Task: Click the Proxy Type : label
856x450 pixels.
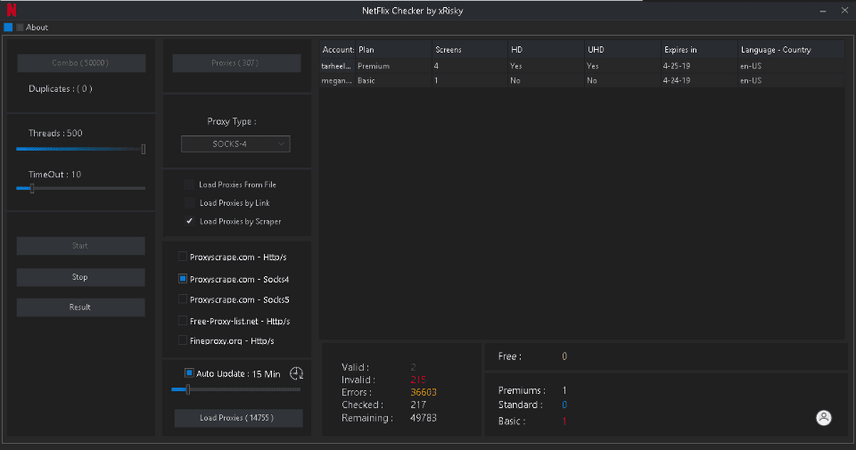Action: 231,121
